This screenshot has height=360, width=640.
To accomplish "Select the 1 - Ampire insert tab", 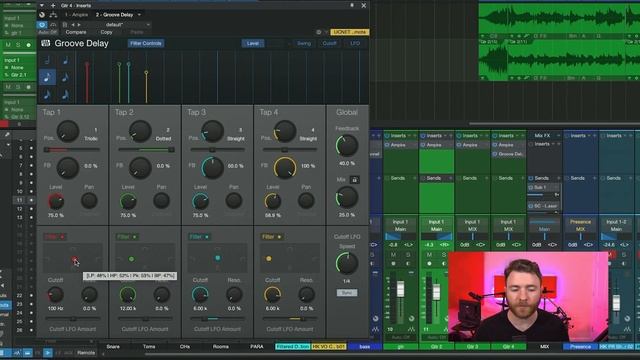I will coord(76,15).
